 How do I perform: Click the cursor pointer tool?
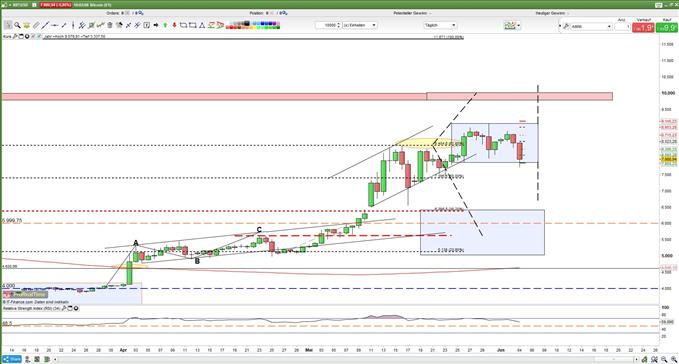[x=8, y=26]
